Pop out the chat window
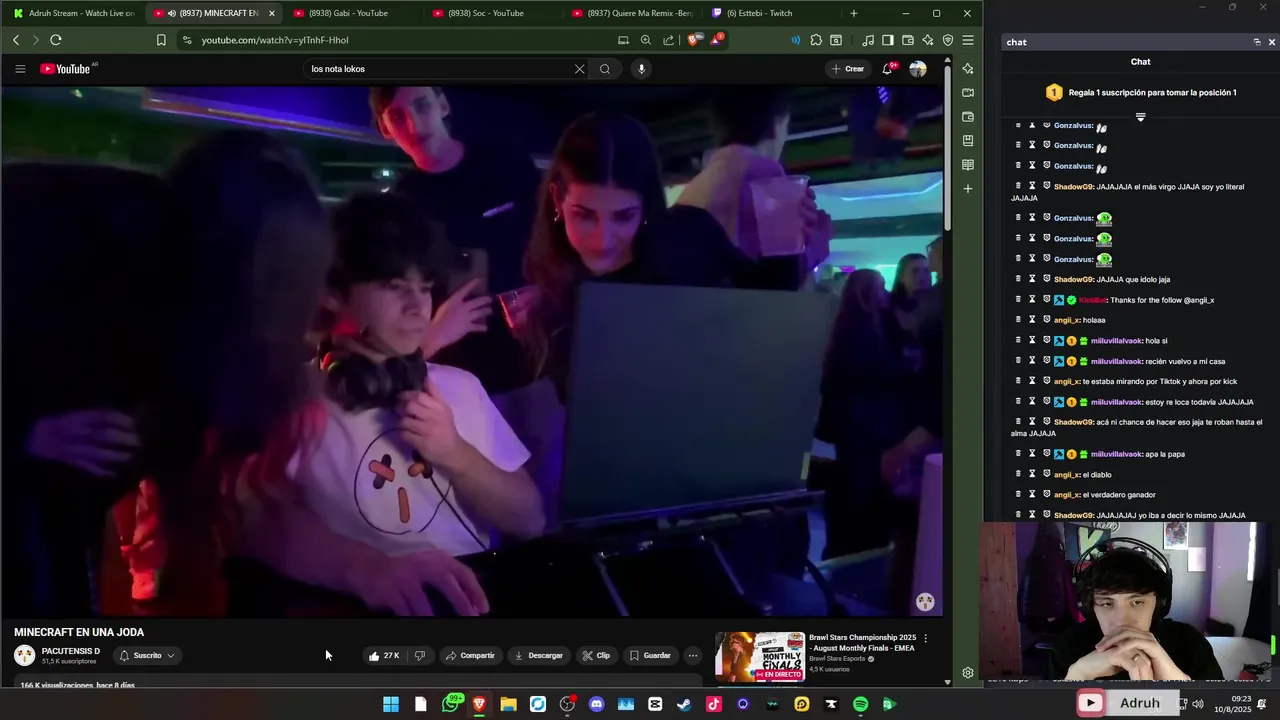 click(1257, 42)
